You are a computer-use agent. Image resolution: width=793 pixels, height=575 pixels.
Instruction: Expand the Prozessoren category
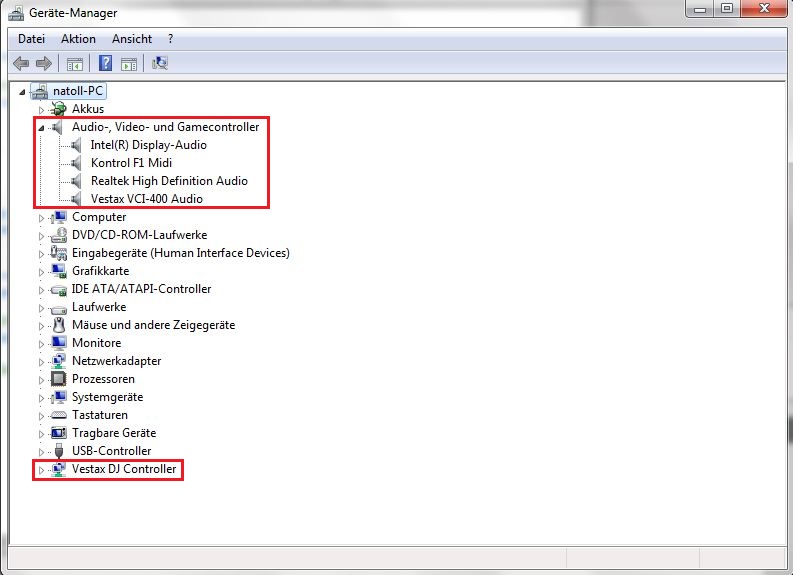point(41,380)
